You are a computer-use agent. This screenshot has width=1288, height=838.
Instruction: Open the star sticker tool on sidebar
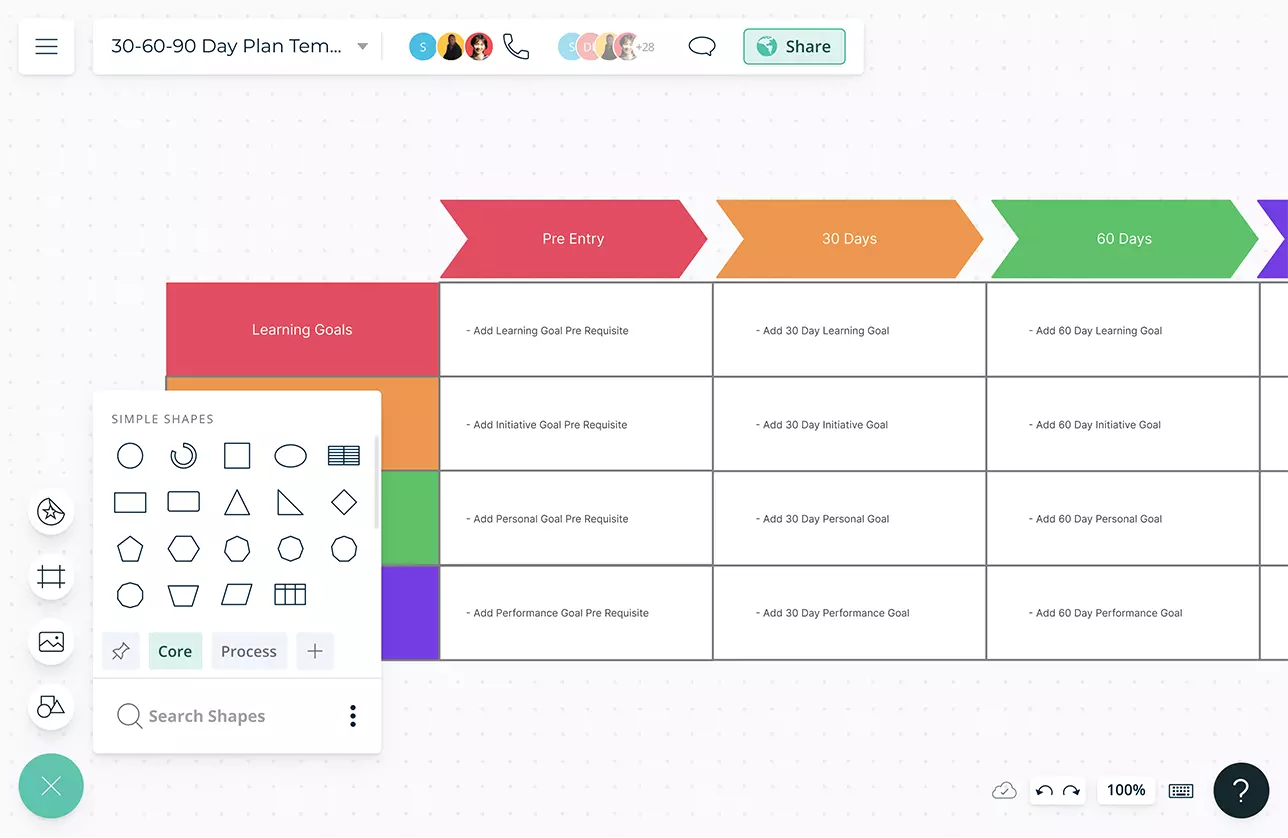click(51, 513)
